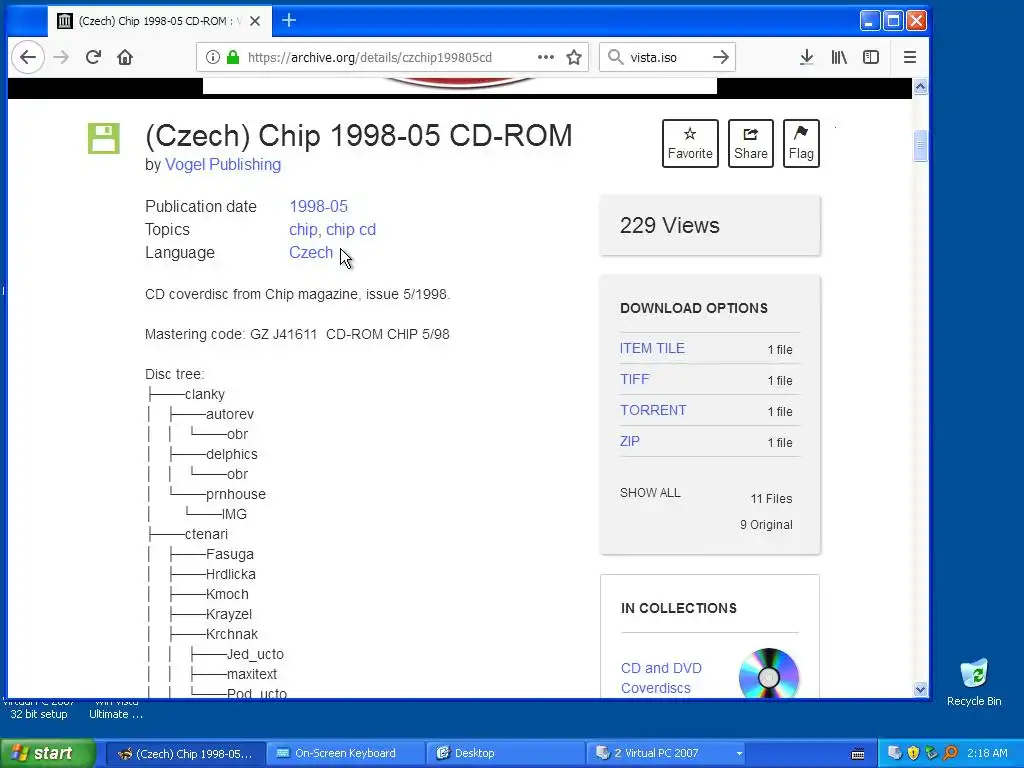
Task: Click the orange magnifier tray icon
Action: pos(950,753)
